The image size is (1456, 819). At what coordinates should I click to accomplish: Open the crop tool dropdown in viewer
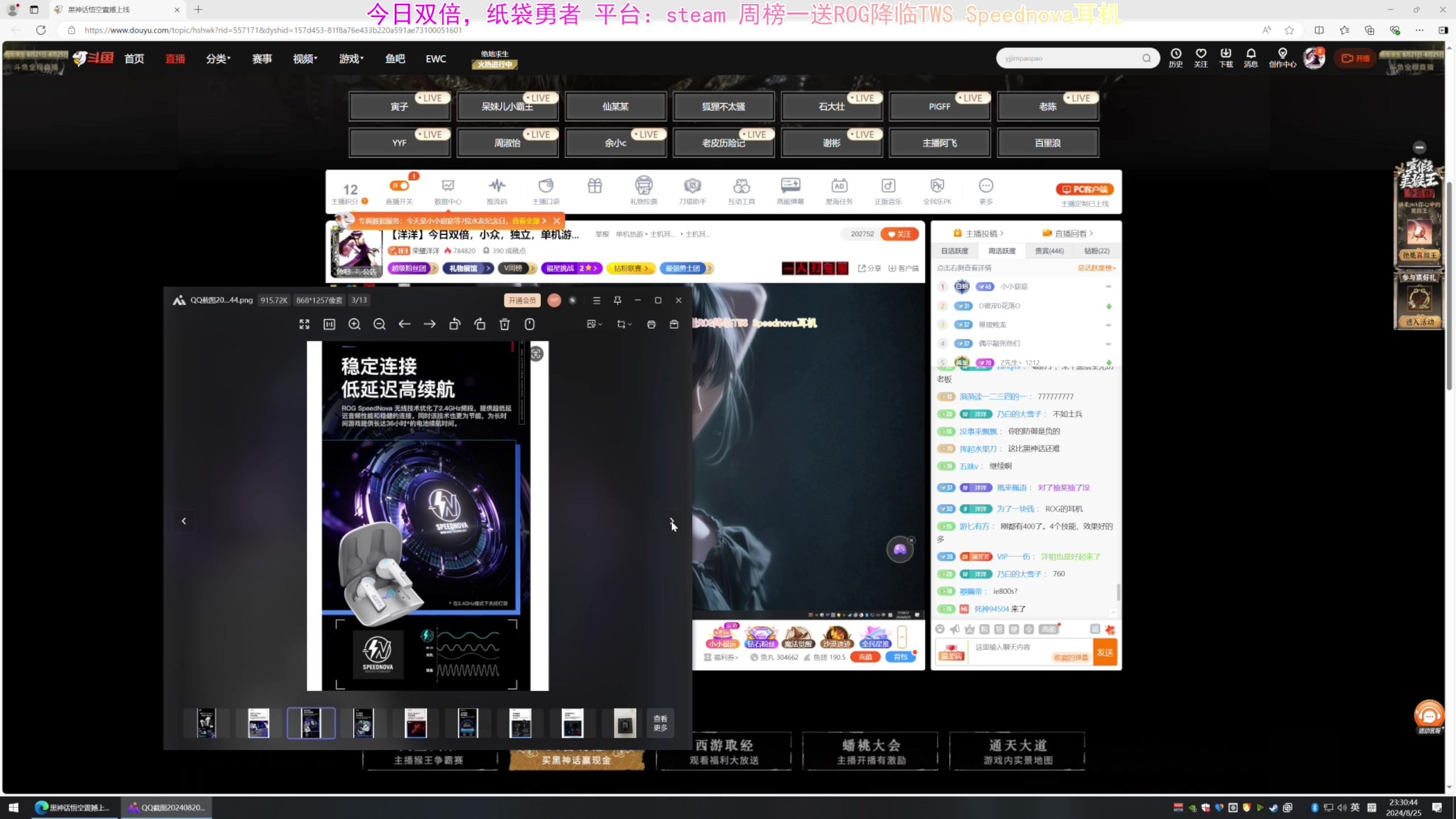point(624,324)
